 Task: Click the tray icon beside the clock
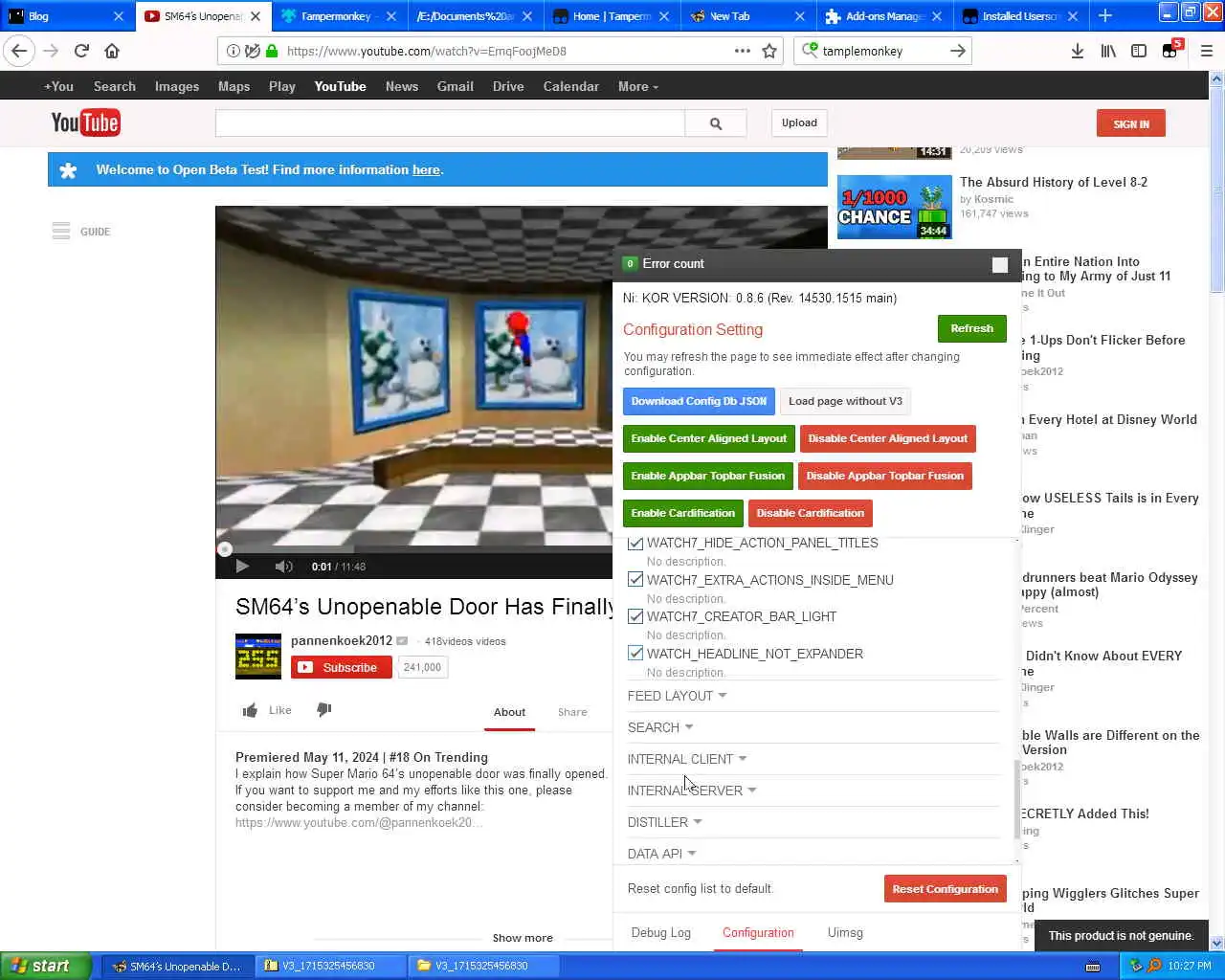[x=1154, y=966]
